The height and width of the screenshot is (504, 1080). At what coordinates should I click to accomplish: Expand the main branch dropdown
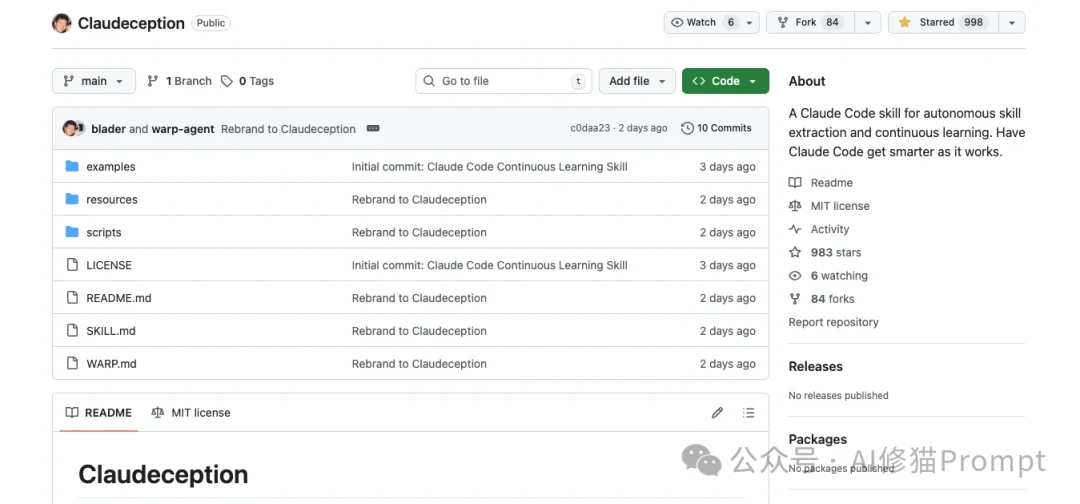[93, 81]
